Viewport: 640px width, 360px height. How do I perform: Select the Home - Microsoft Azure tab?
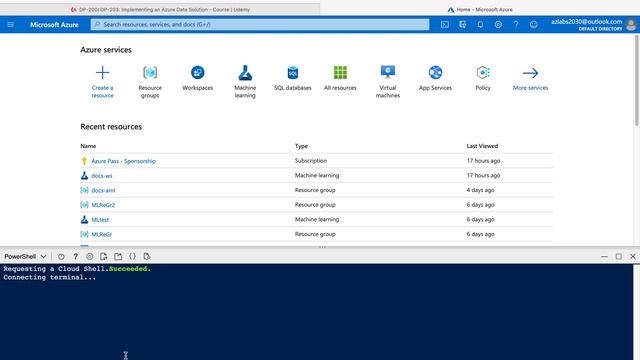tap(480, 9)
